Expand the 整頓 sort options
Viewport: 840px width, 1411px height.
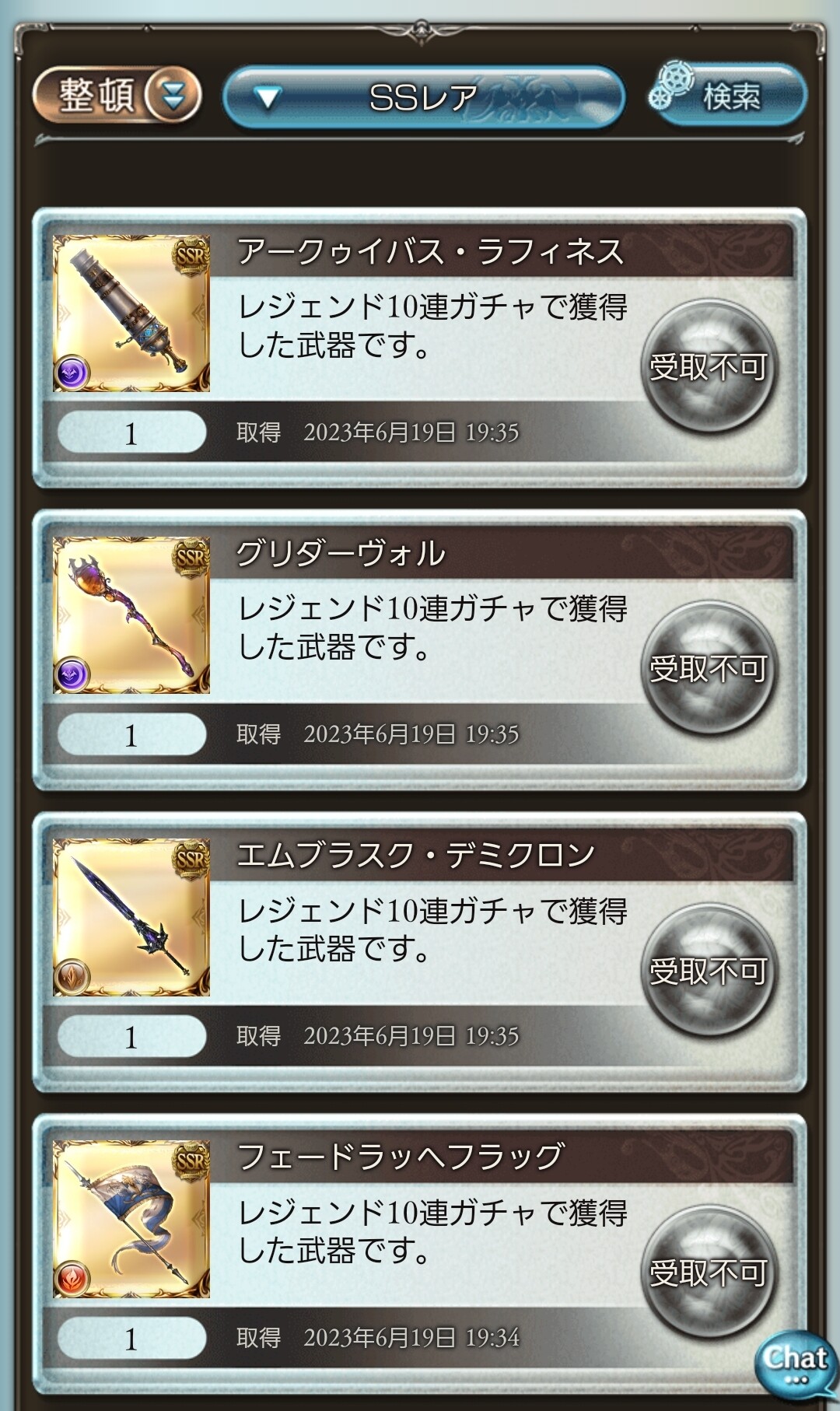click(117, 96)
